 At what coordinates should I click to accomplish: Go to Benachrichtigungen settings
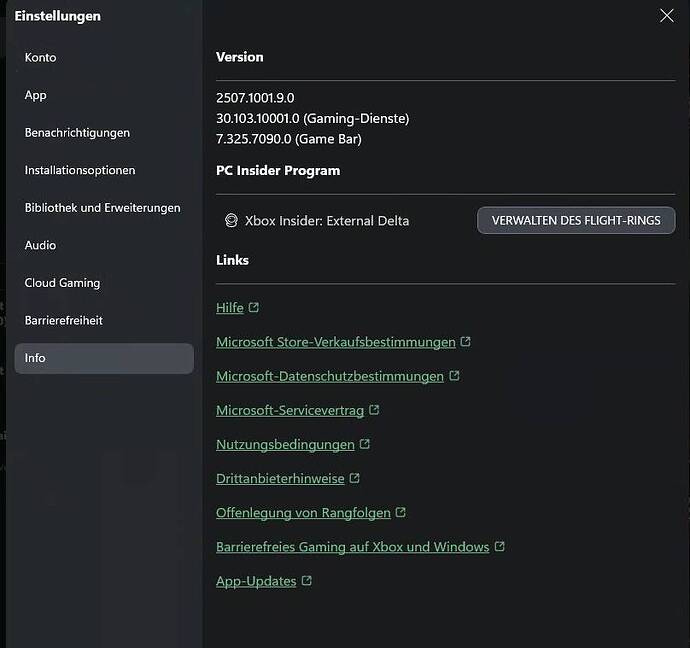(x=104, y=132)
